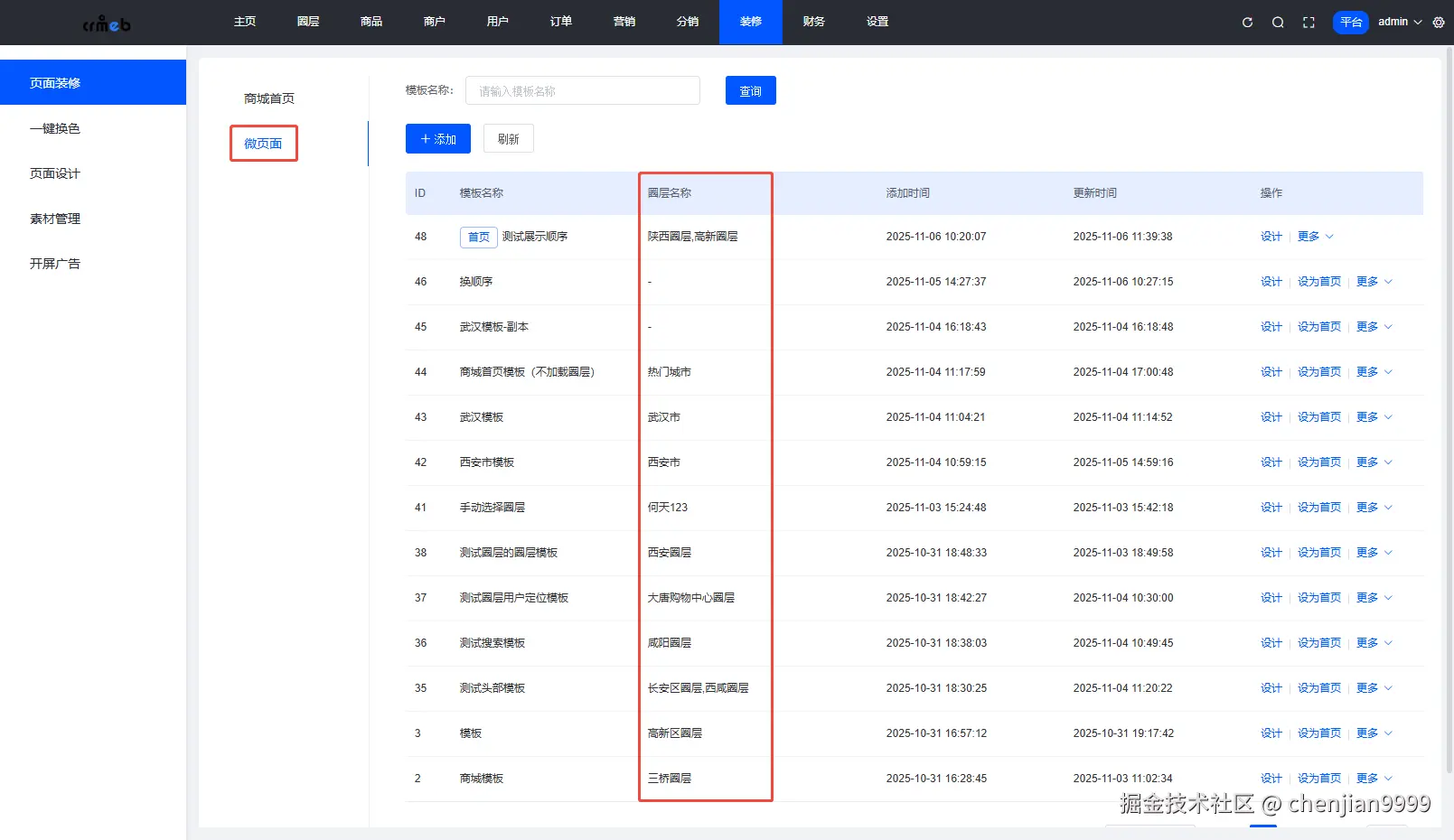Click the crmeb logo
The height and width of the screenshot is (840, 1454).
pos(107,23)
